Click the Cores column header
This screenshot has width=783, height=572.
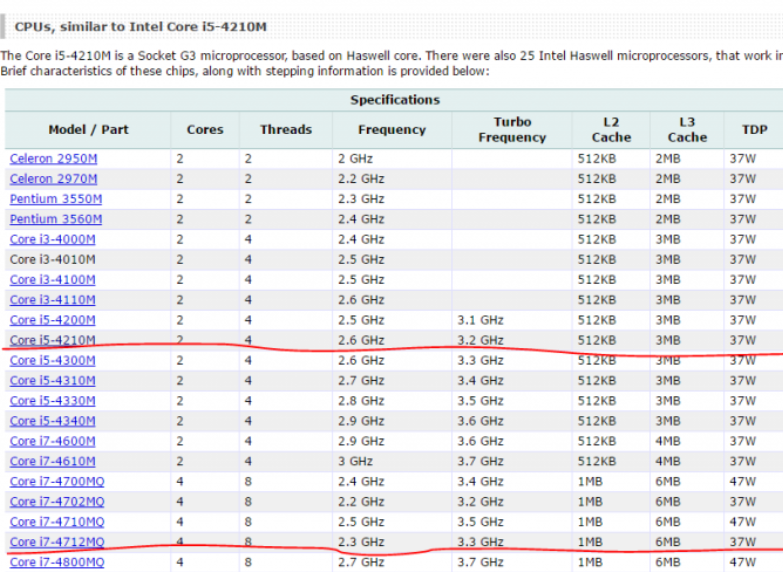(x=205, y=130)
